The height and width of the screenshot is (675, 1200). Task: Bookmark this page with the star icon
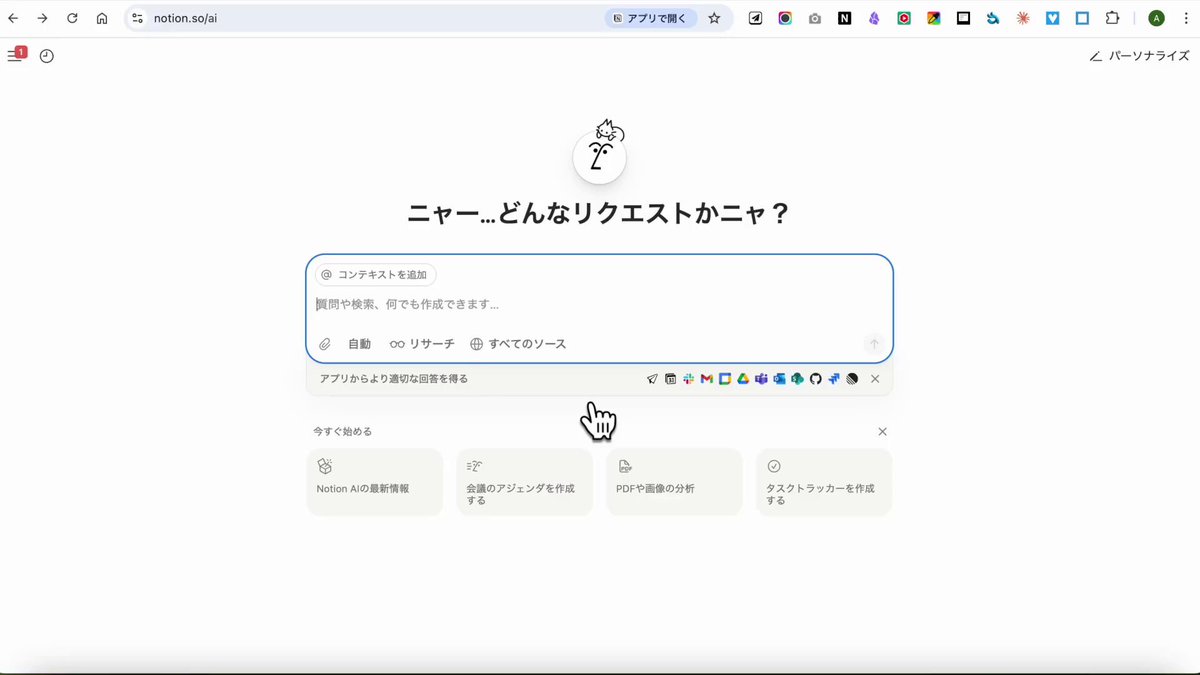pos(714,18)
